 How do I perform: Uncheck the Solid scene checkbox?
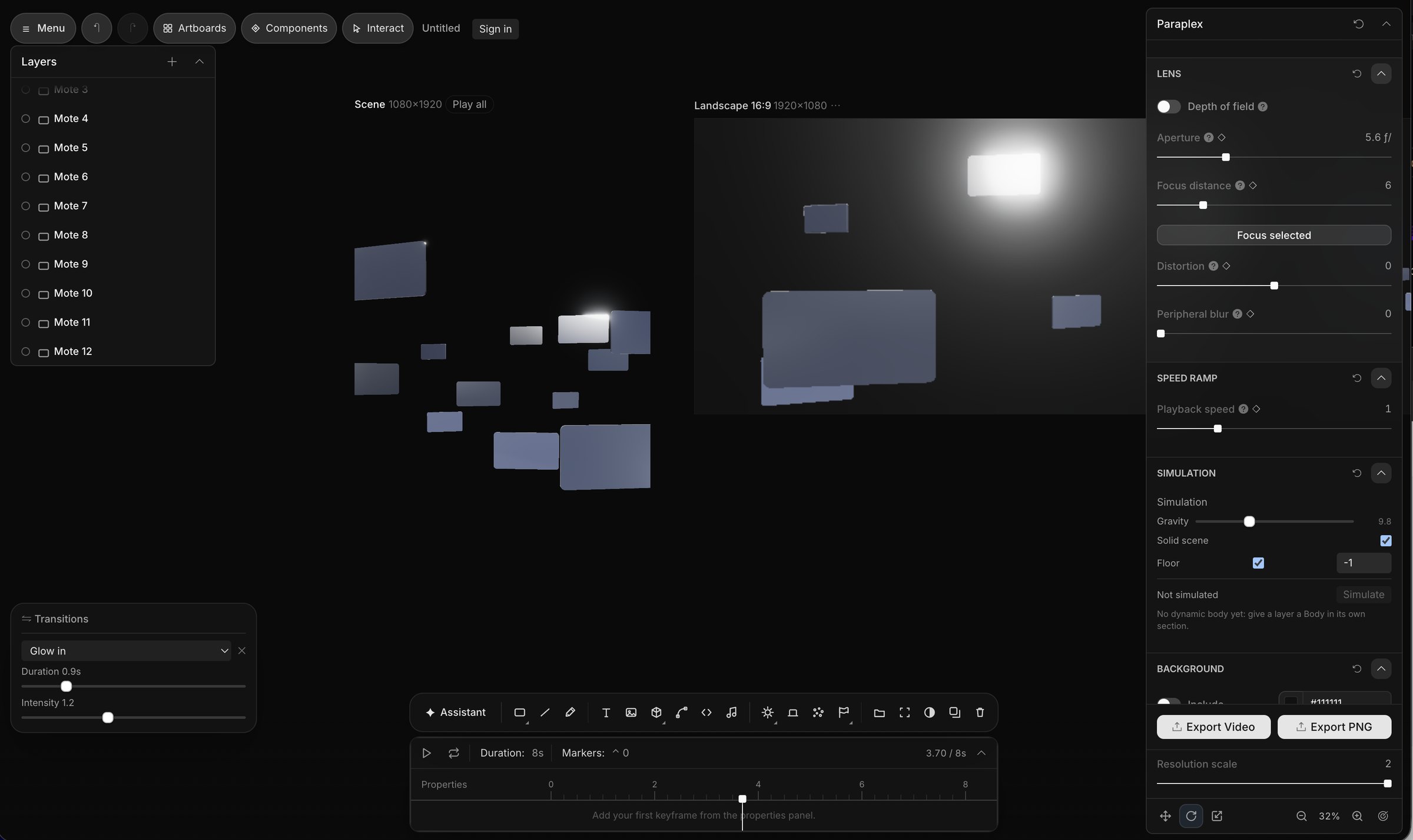tap(1386, 540)
